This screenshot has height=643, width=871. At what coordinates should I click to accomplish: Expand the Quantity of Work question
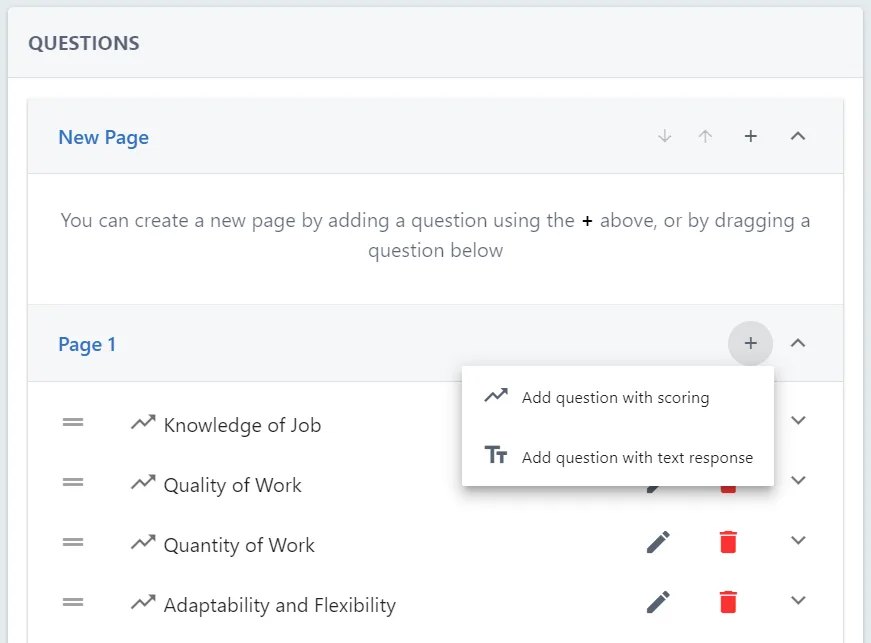(798, 540)
